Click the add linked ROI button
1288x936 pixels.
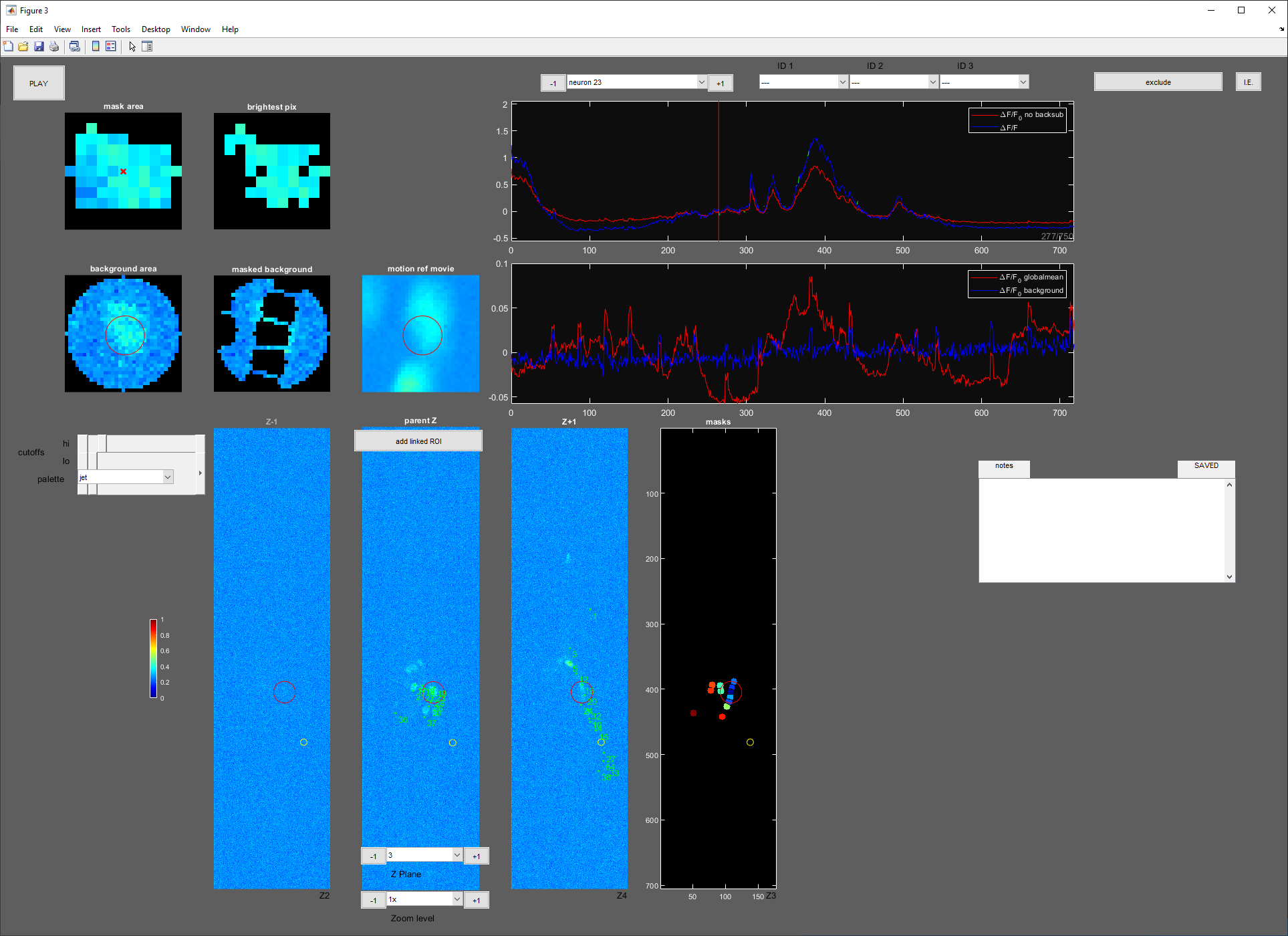[418, 441]
